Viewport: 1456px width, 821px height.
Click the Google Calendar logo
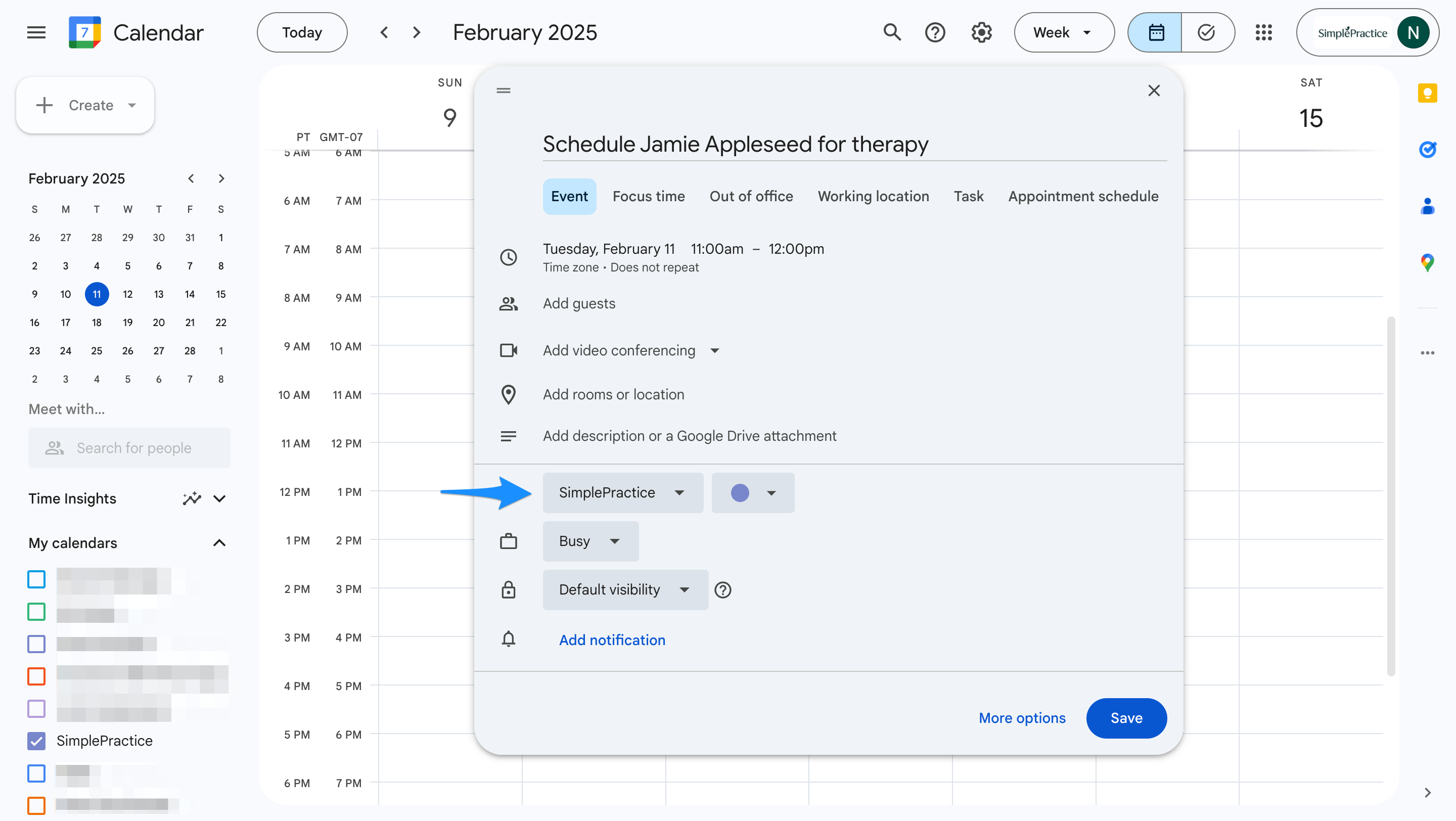[85, 32]
